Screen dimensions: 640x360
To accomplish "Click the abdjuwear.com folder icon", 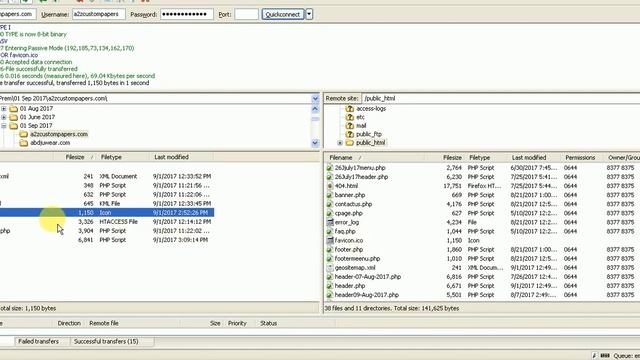I will tap(24, 143).
